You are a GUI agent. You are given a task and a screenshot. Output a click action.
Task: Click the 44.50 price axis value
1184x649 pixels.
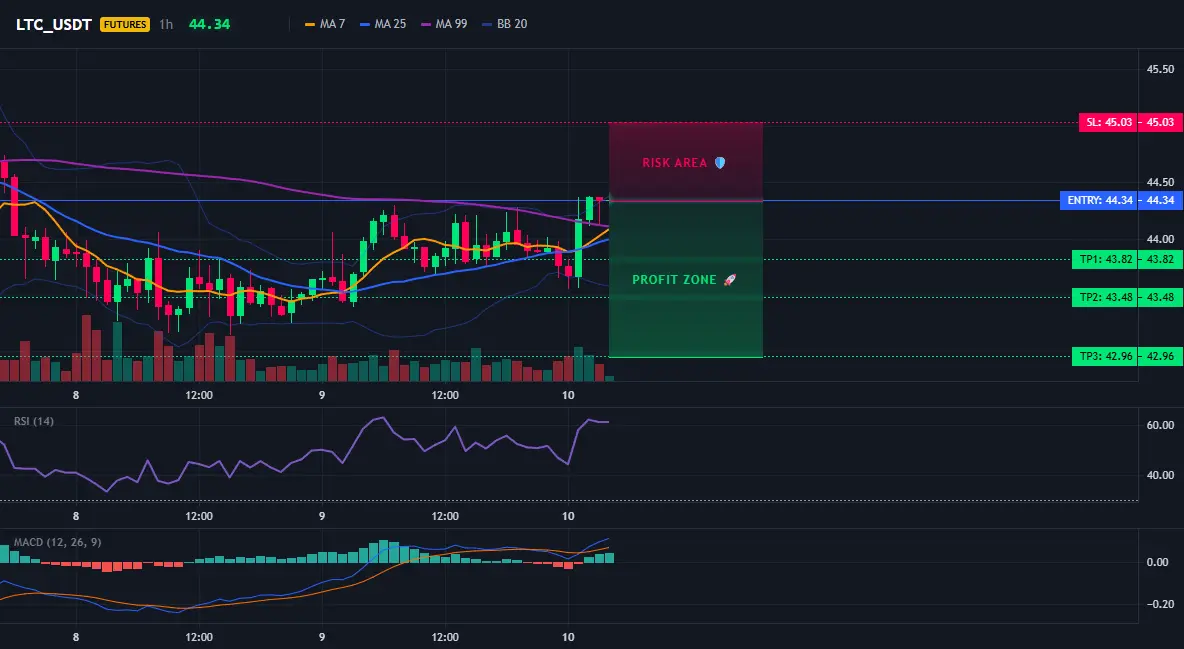click(x=1160, y=181)
